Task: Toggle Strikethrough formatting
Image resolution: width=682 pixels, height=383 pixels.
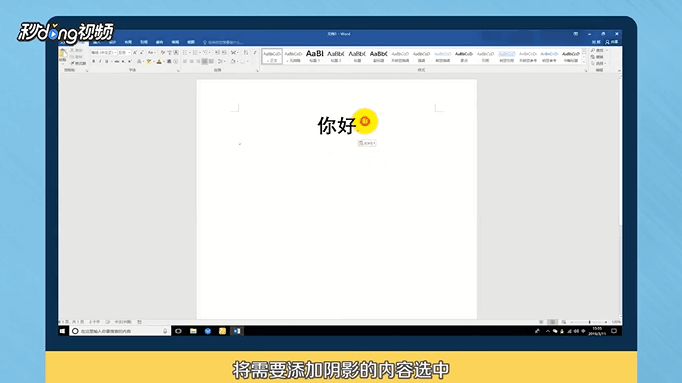Action: pyautogui.click(x=117, y=61)
